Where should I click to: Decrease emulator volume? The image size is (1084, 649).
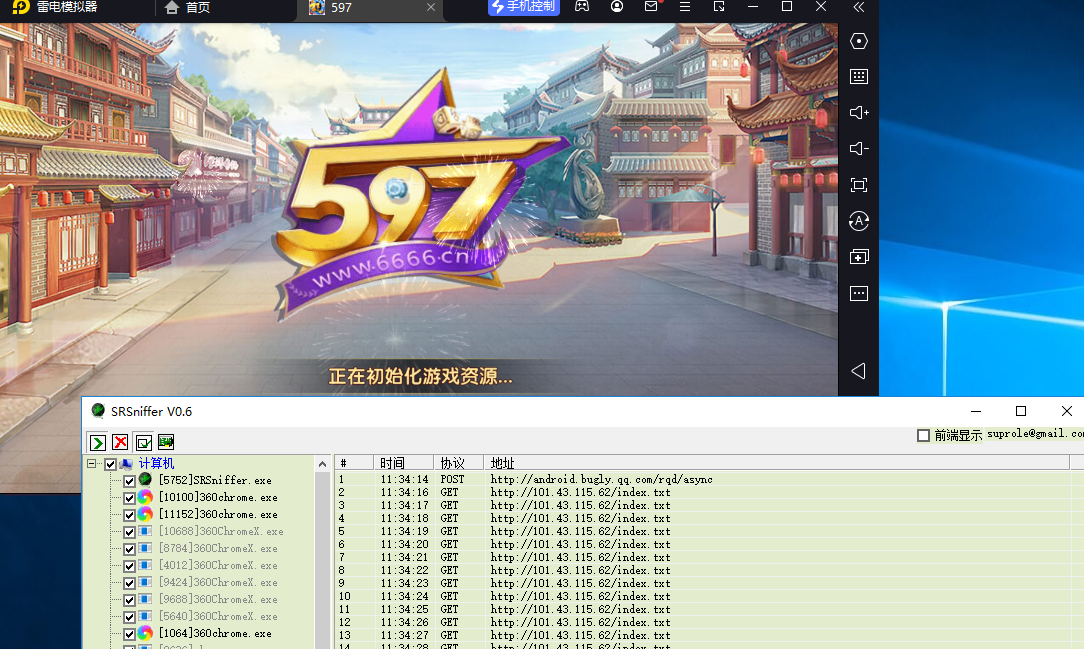858,148
